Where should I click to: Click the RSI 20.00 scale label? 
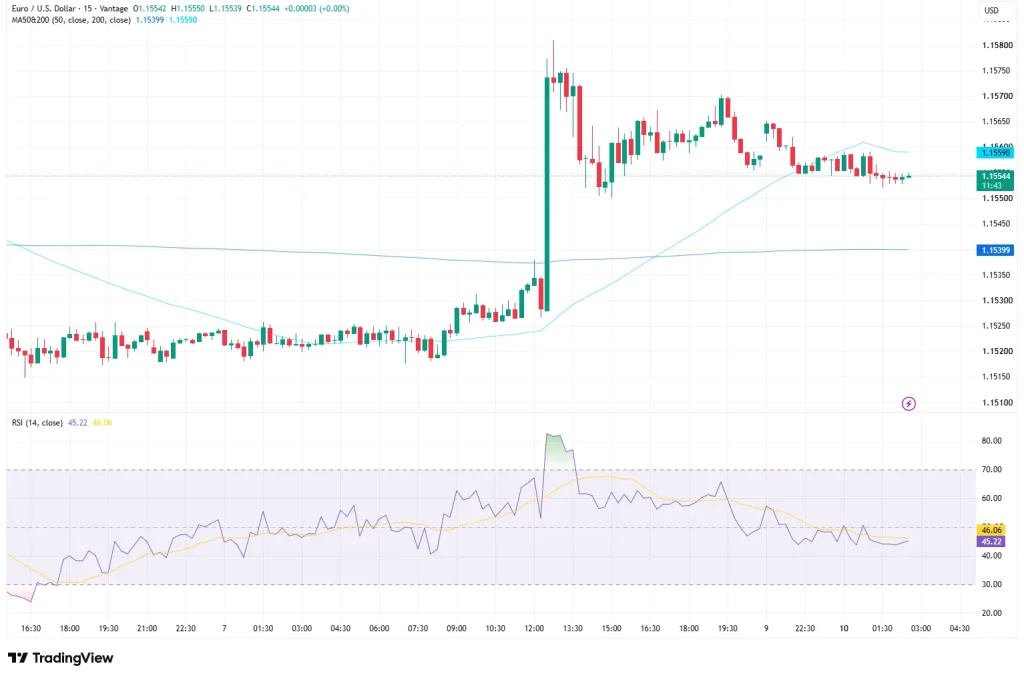point(991,613)
